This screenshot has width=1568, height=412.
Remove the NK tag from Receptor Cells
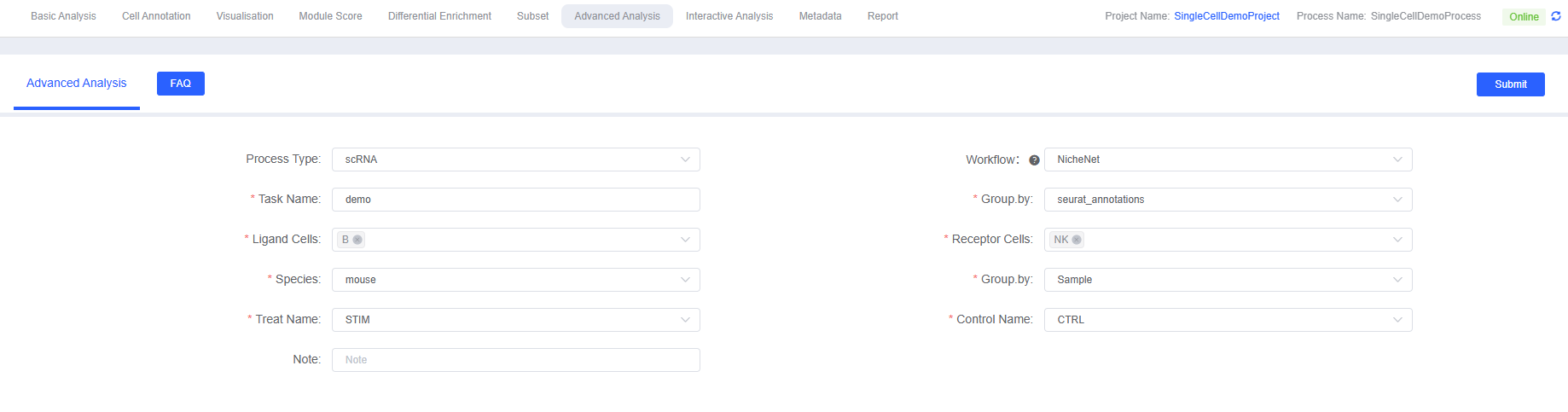(1077, 240)
